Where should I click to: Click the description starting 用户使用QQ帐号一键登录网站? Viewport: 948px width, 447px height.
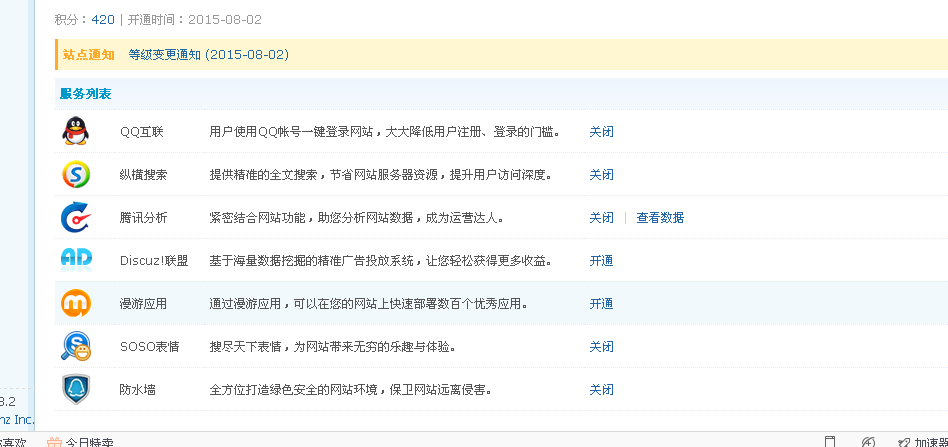point(385,132)
